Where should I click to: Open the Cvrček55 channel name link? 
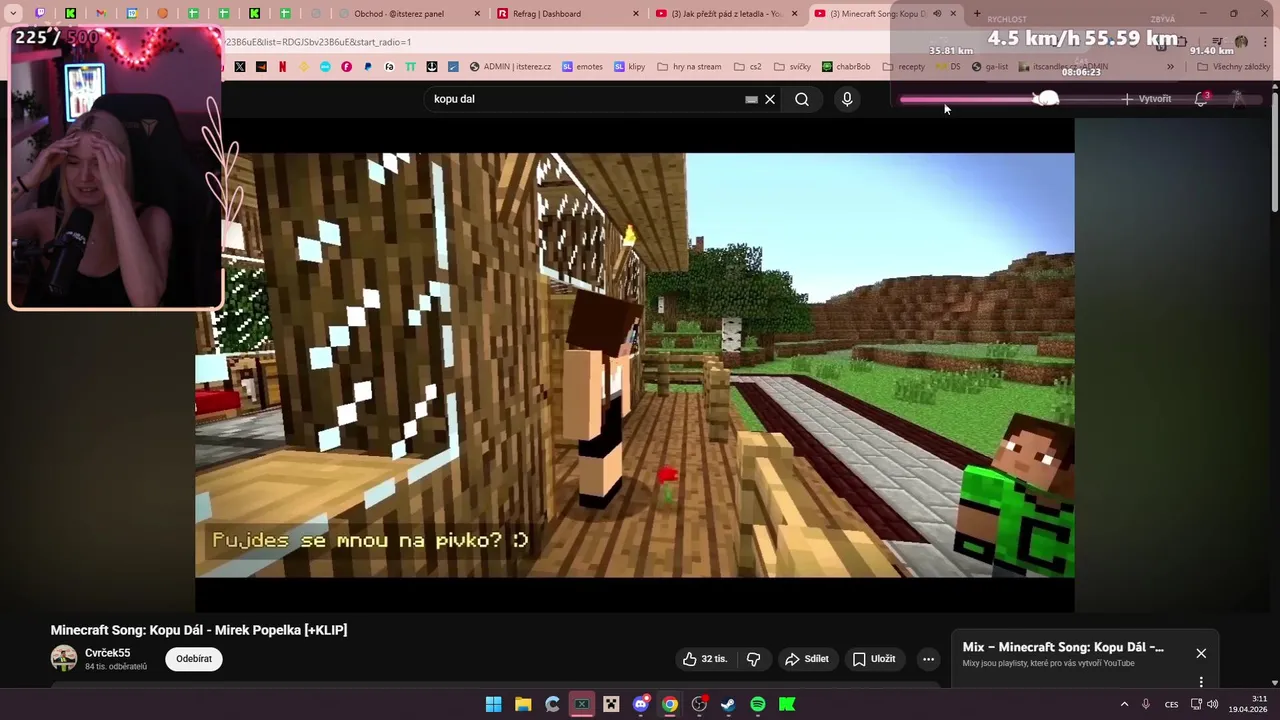tap(108, 653)
